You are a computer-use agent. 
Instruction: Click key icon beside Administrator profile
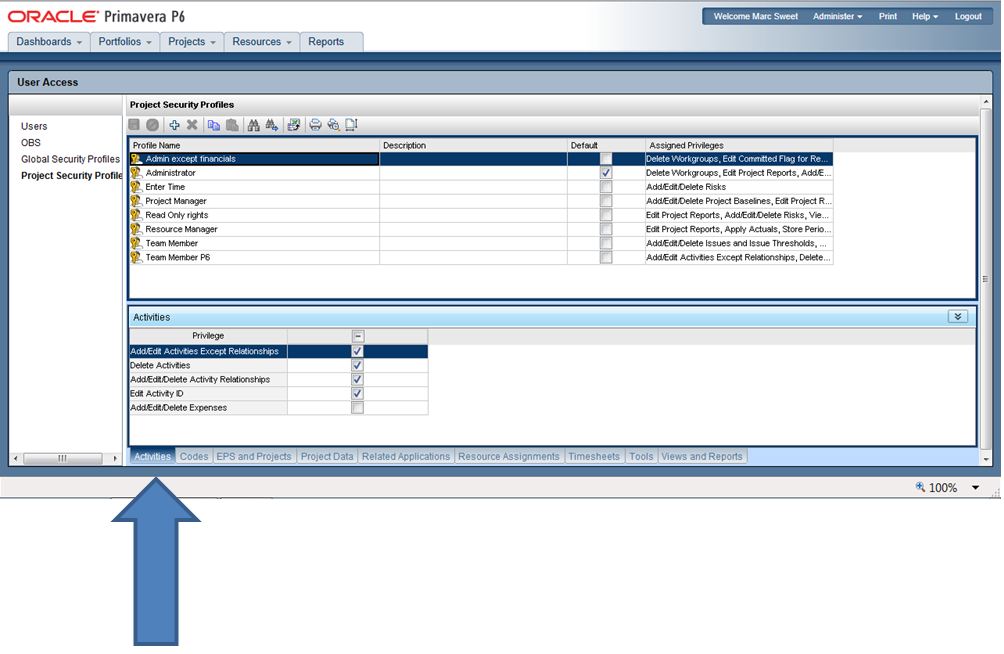(136, 173)
